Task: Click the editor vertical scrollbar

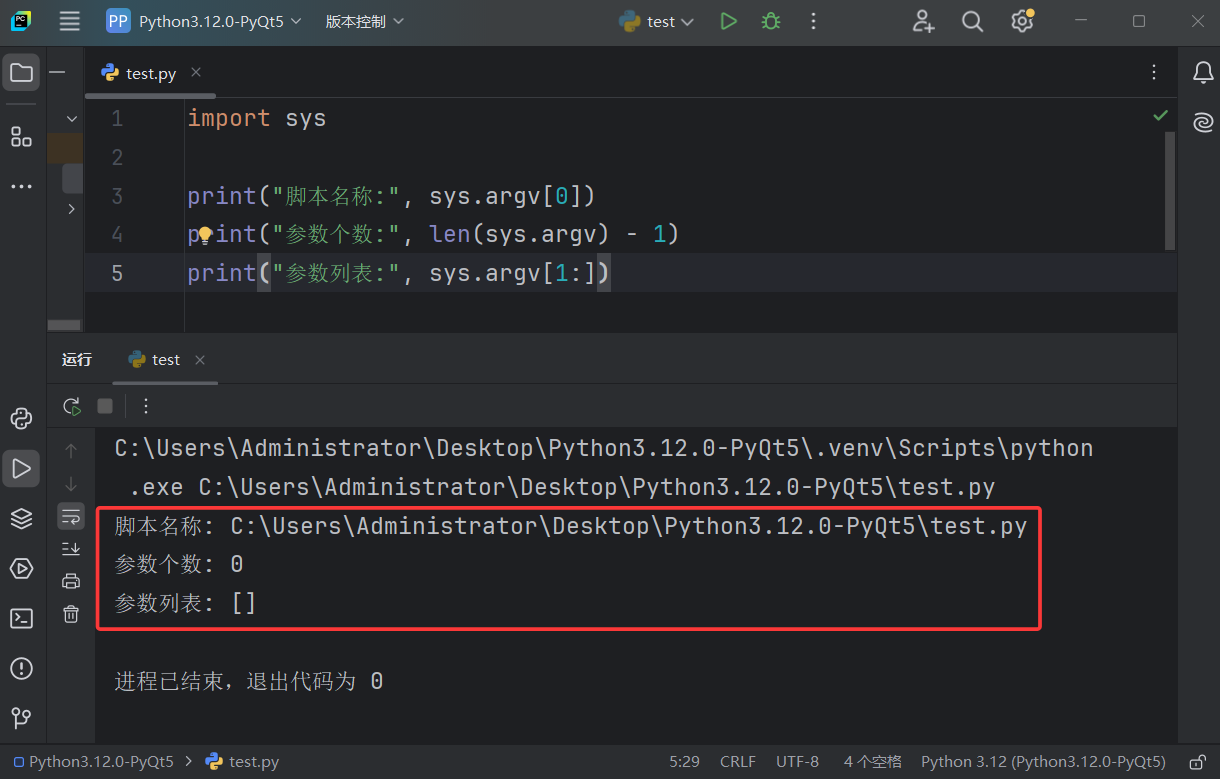Action: click(1170, 190)
